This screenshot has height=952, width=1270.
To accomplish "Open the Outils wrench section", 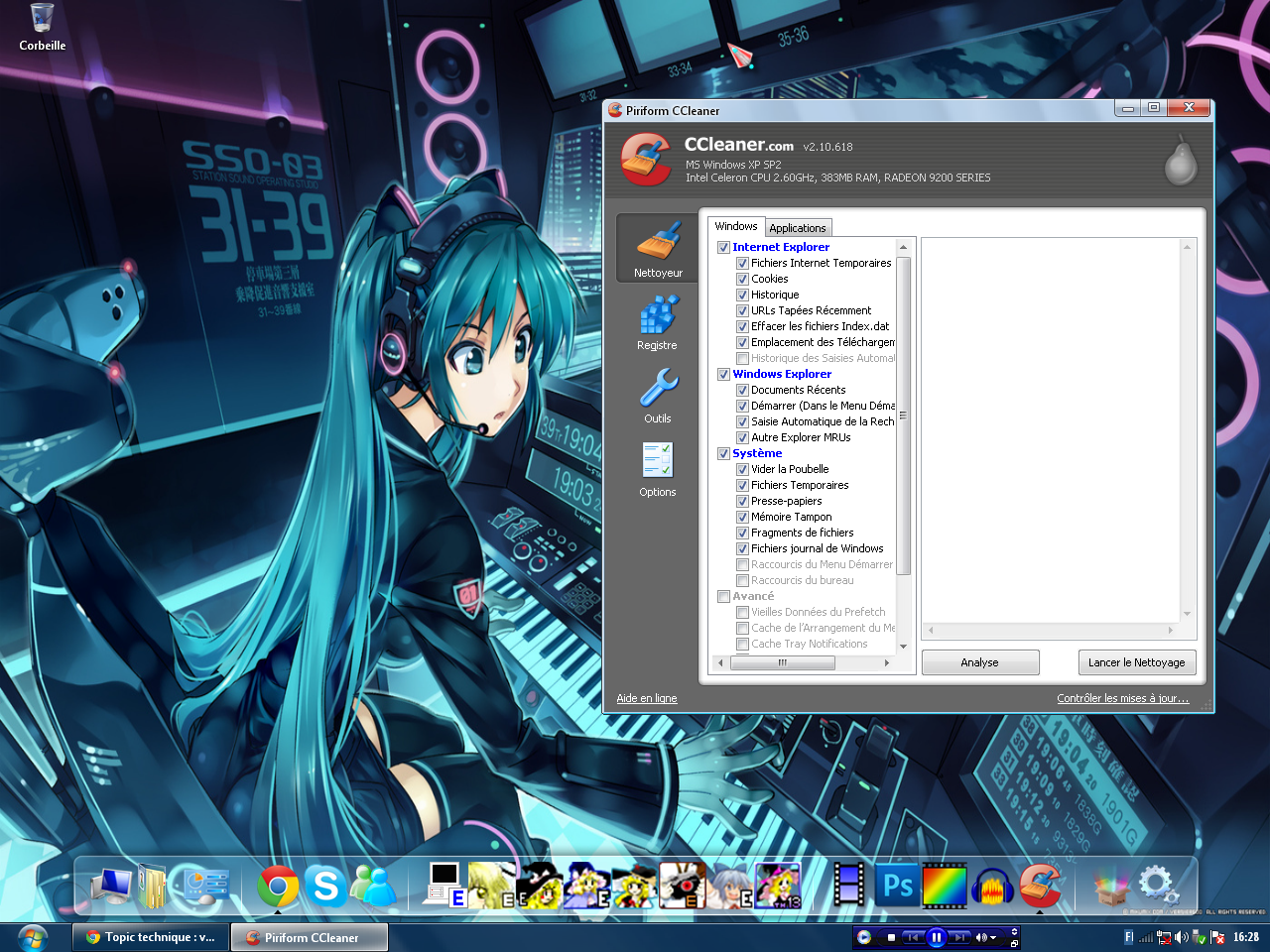I will (658, 396).
